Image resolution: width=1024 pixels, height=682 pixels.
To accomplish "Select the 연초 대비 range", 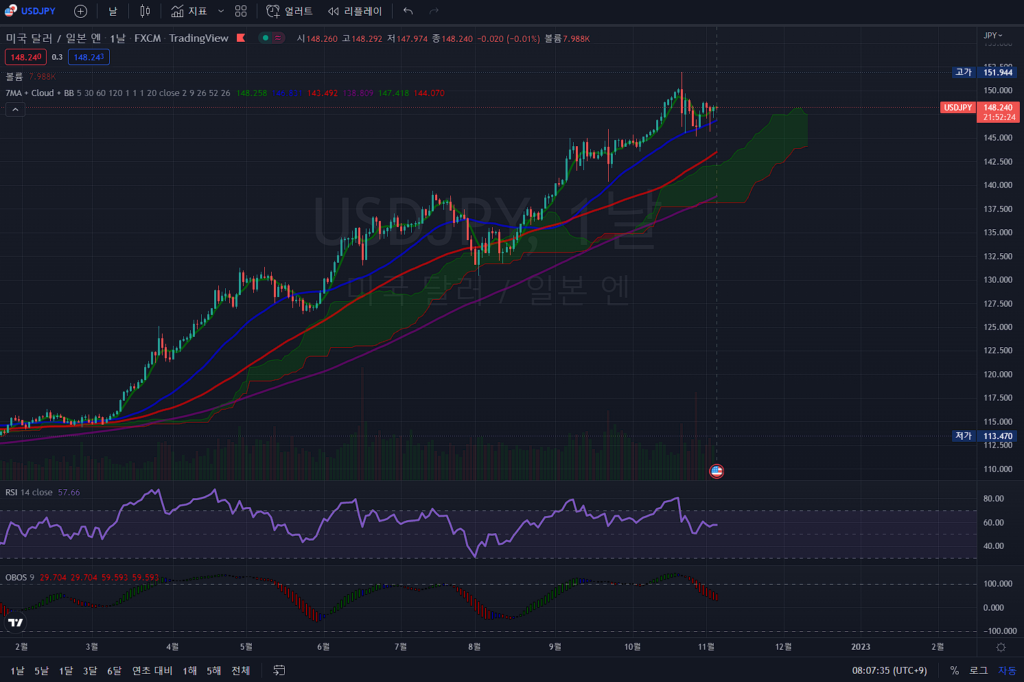I will pyautogui.click(x=152, y=670).
